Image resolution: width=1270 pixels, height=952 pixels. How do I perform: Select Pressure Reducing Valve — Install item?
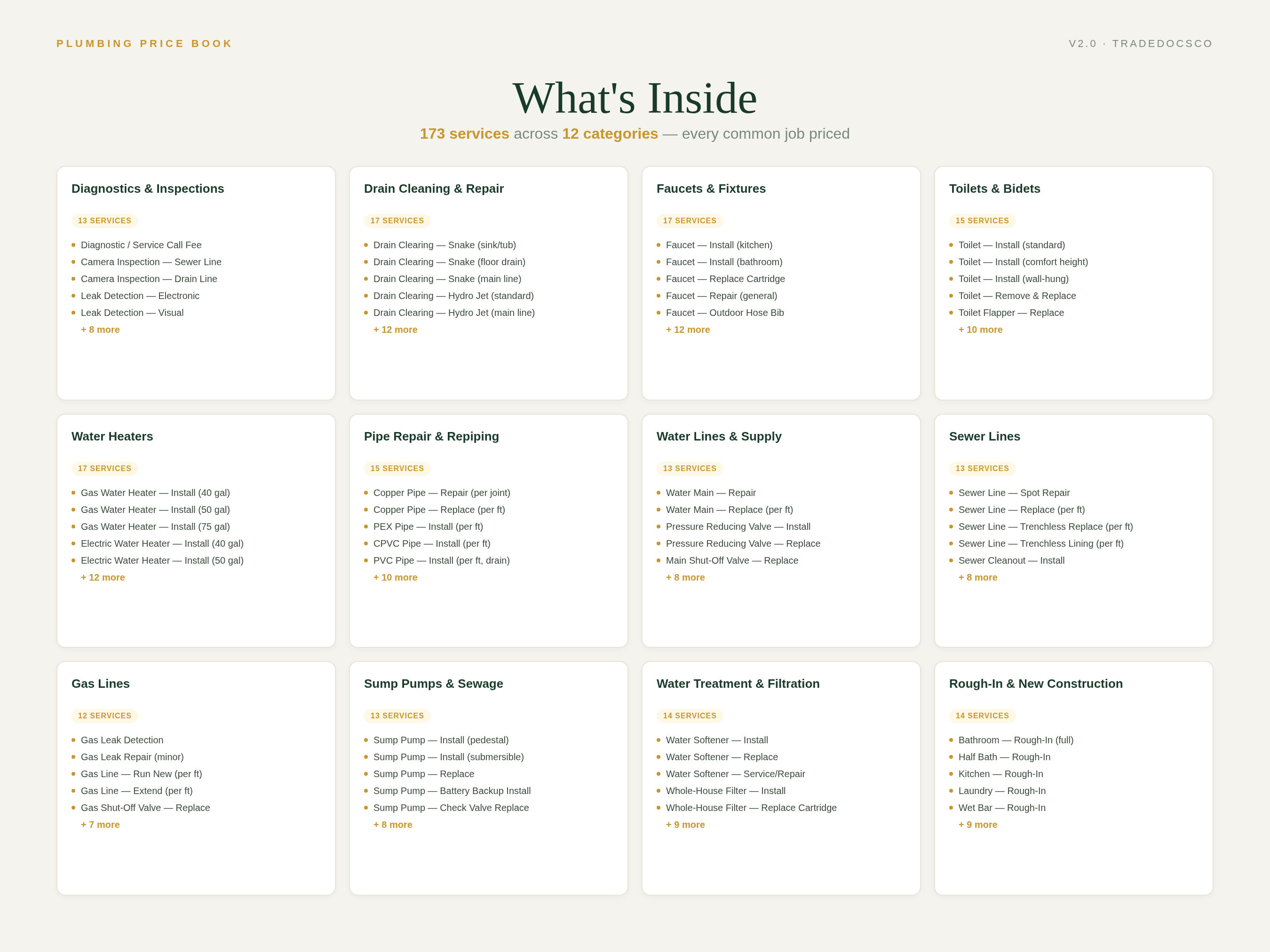point(738,526)
